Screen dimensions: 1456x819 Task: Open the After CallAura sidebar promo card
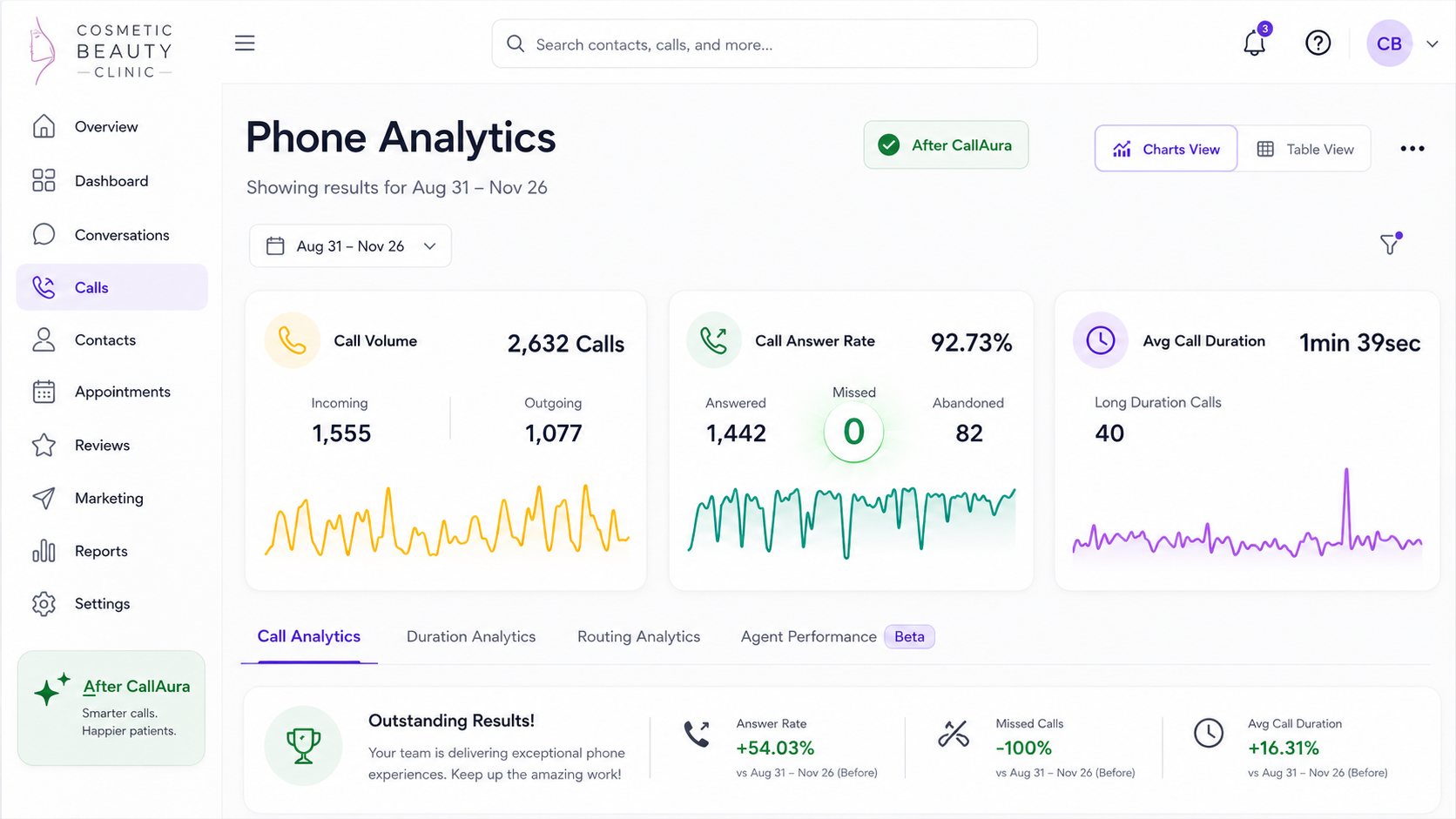[111, 708]
